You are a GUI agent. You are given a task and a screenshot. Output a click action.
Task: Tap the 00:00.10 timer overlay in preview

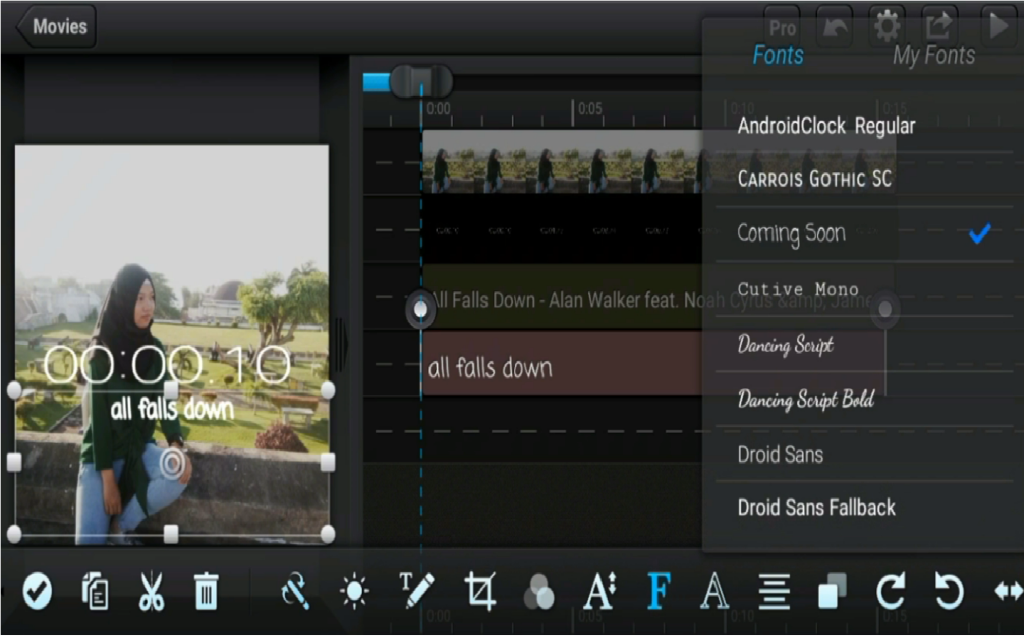tap(167, 364)
